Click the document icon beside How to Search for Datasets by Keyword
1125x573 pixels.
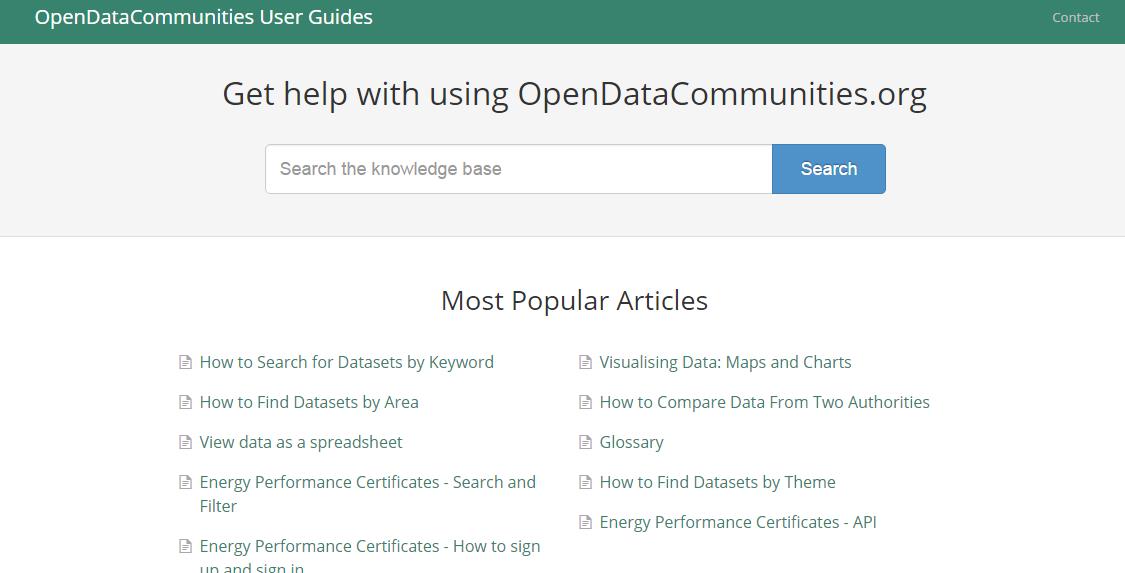click(x=185, y=362)
